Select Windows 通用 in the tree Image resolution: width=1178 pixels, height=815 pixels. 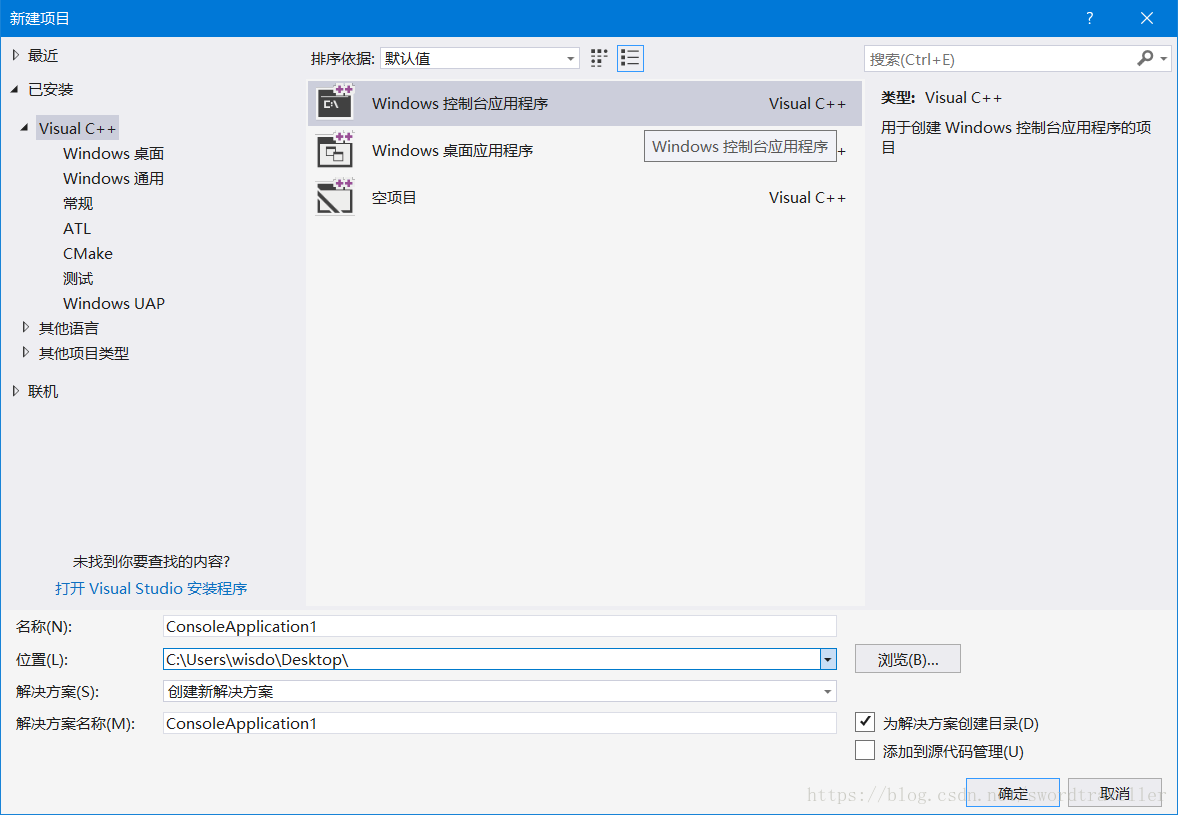pos(113,178)
